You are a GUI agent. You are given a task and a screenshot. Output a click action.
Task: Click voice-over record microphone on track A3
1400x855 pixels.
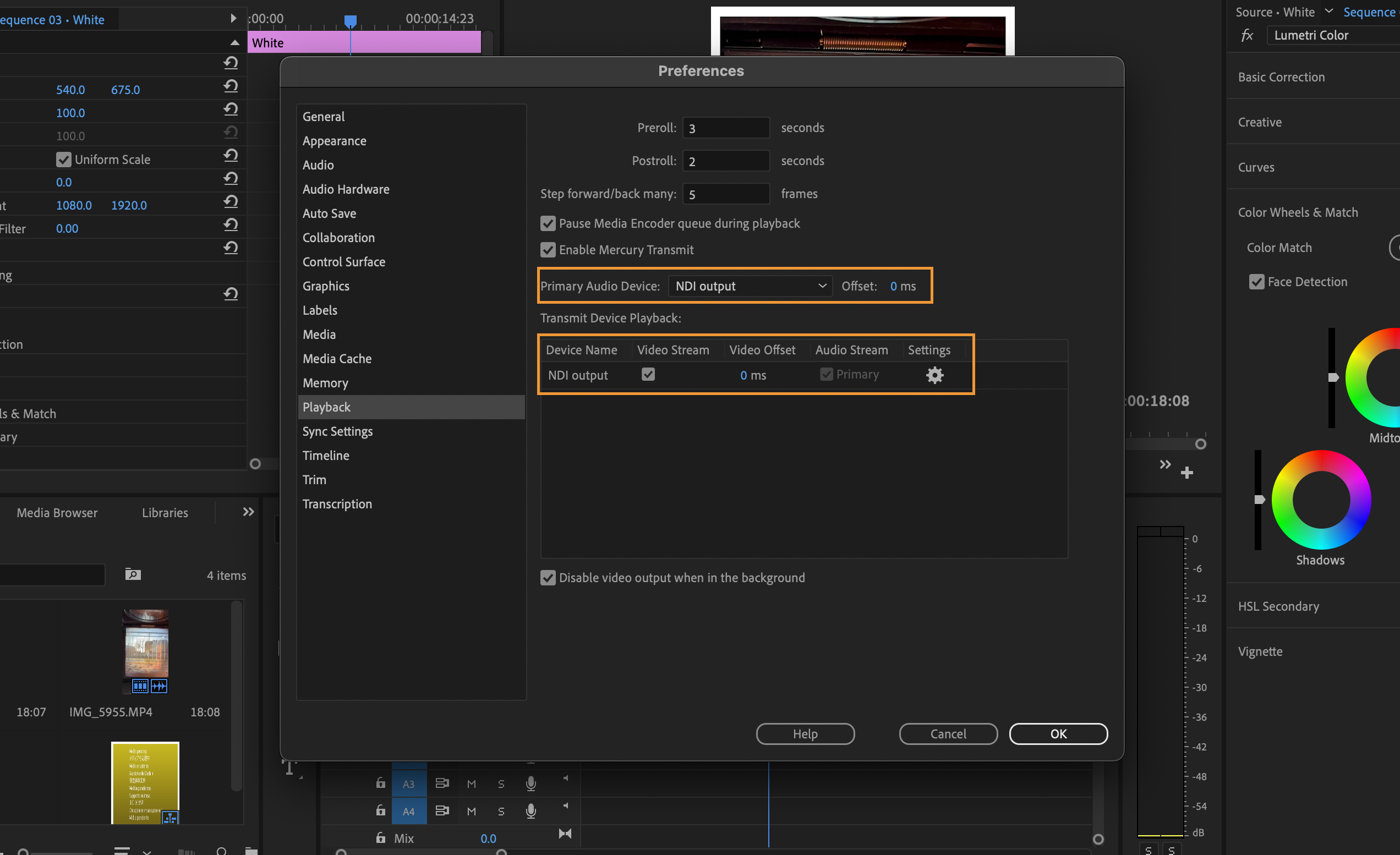tap(531, 783)
